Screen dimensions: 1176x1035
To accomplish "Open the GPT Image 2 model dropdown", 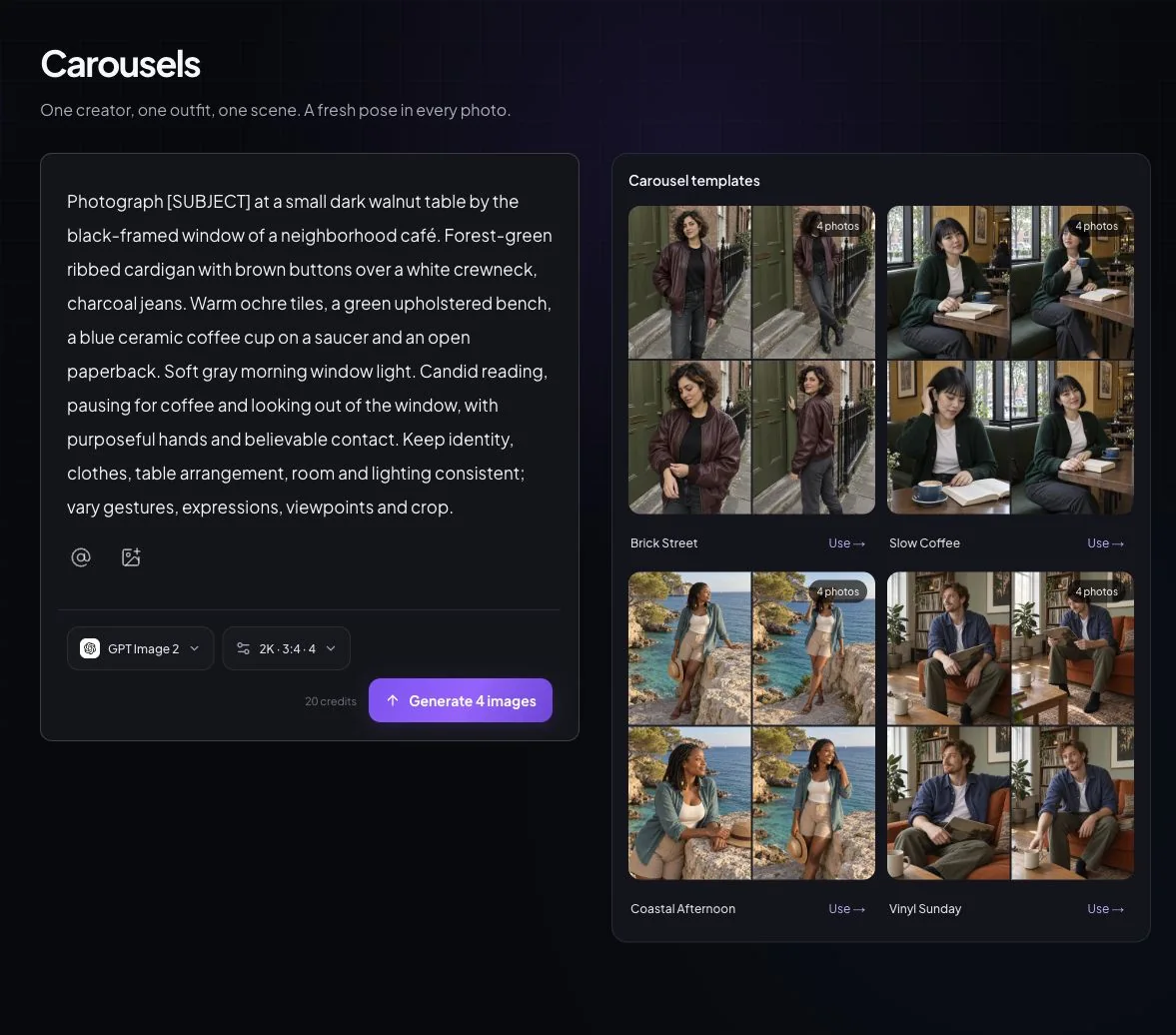I will click(x=140, y=648).
